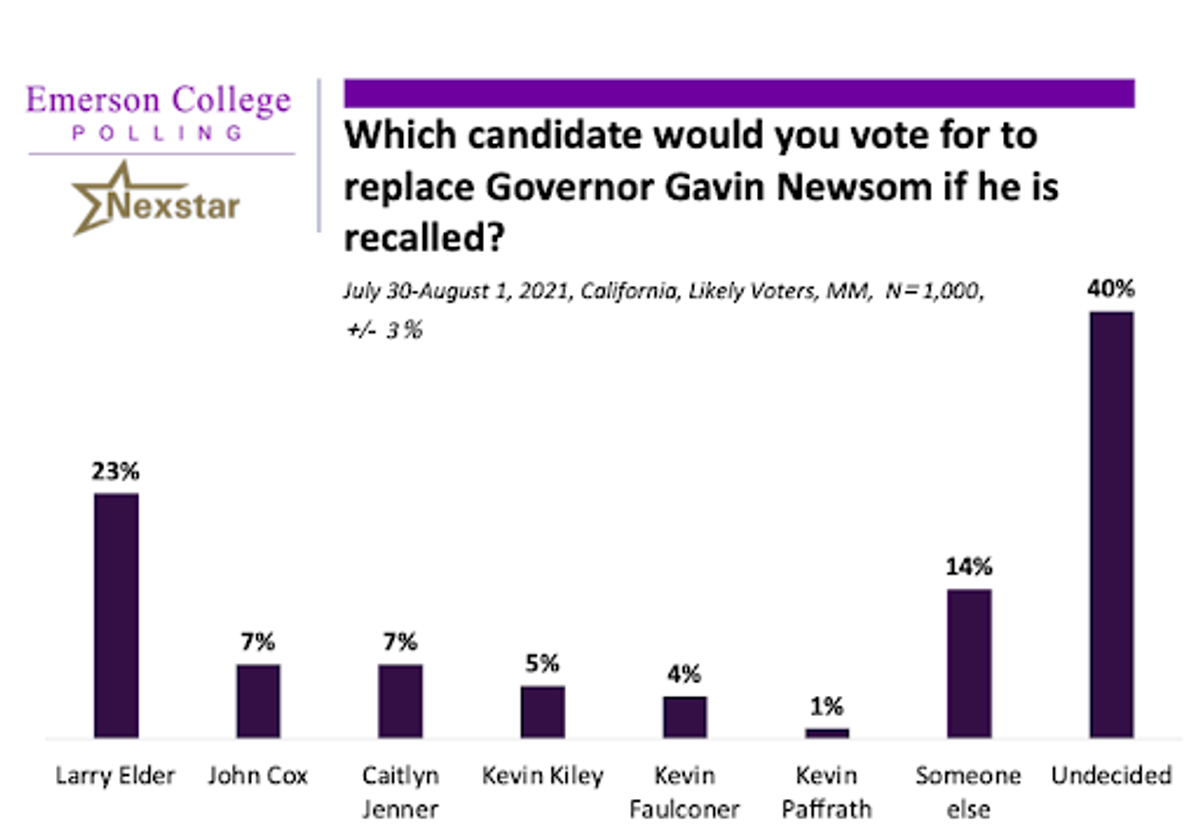Image resolution: width=1200 pixels, height=830 pixels.
Task: Click the chart title about replacing Newsom
Action: click(x=700, y=187)
